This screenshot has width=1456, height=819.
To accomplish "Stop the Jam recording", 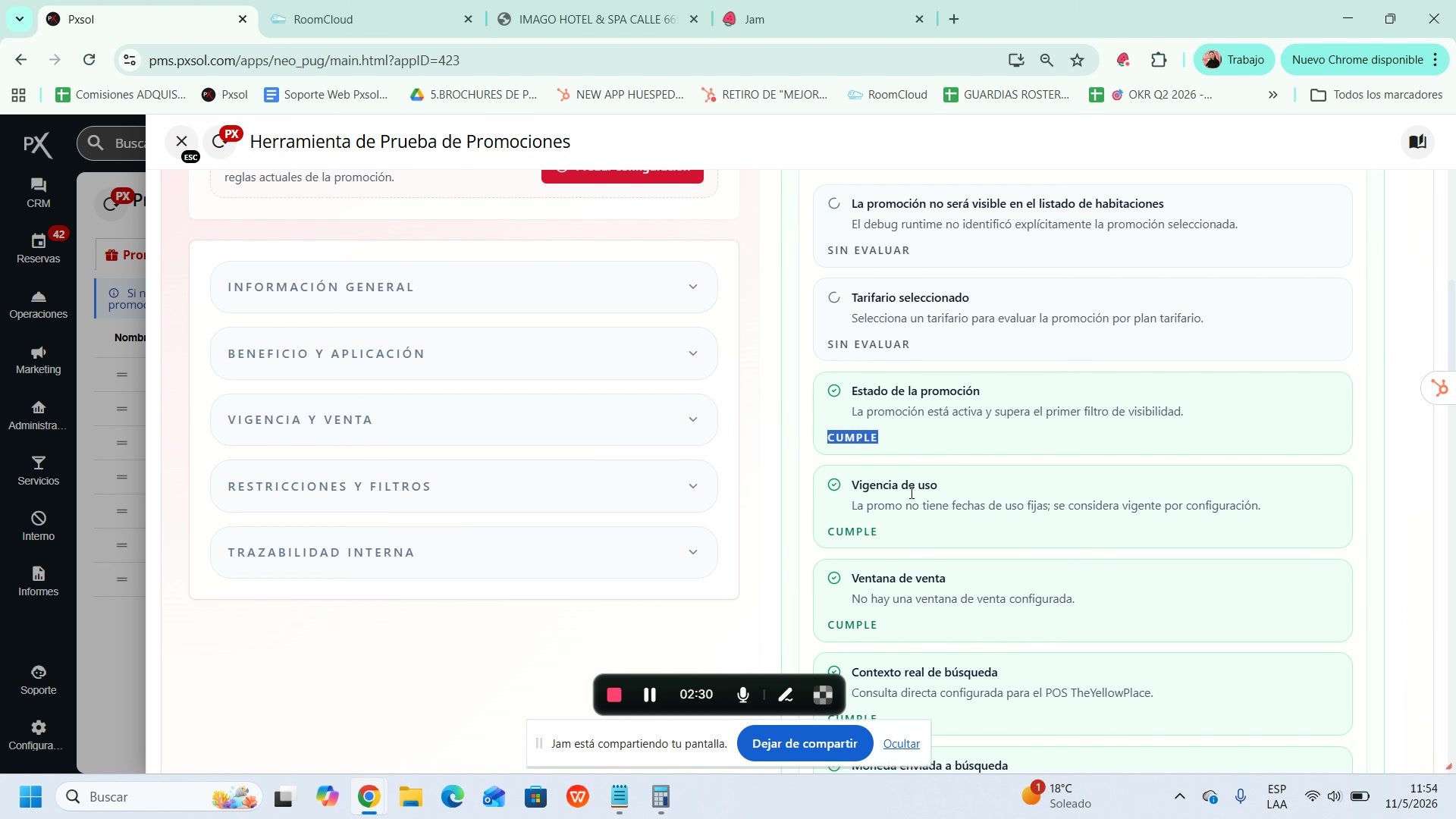I will (x=614, y=695).
